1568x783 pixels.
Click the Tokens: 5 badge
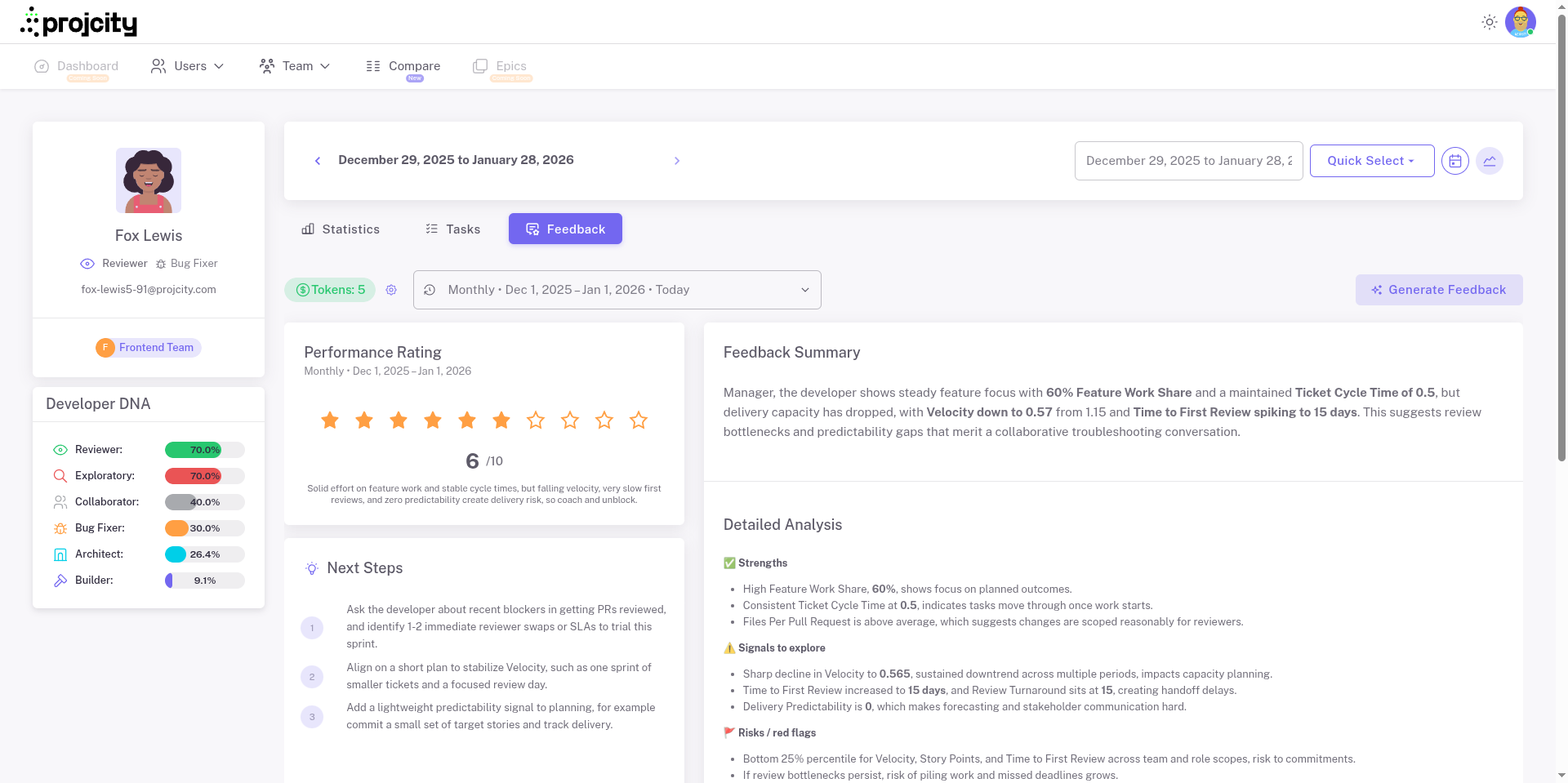[x=330, y=290]
